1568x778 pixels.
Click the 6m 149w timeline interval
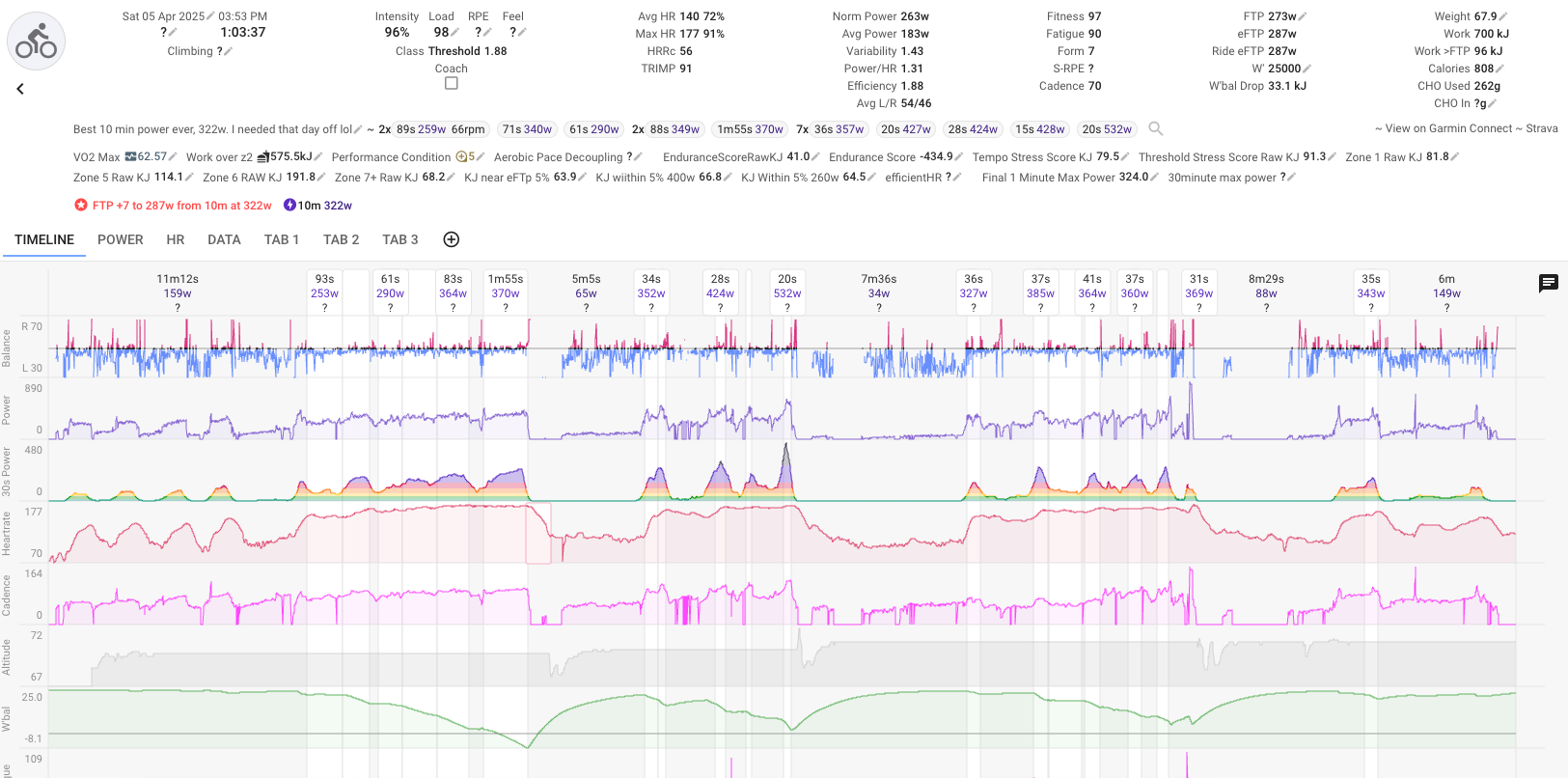[1446, 292]
